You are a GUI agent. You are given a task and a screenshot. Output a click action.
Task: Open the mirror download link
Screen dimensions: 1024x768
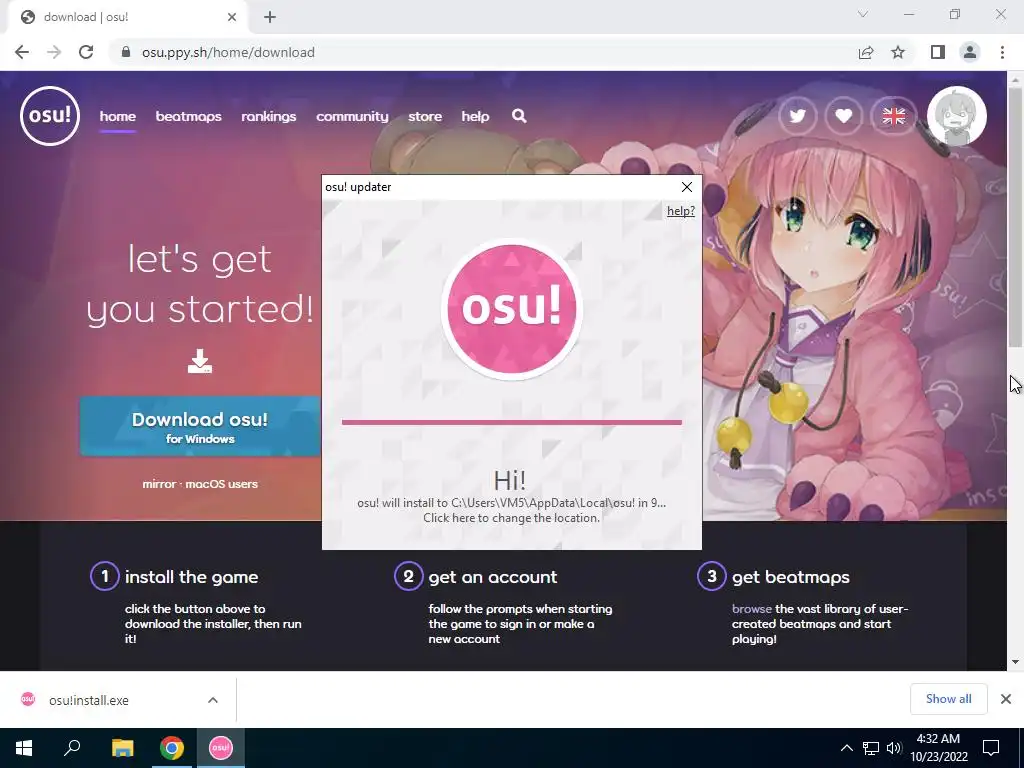pos(159,484)
